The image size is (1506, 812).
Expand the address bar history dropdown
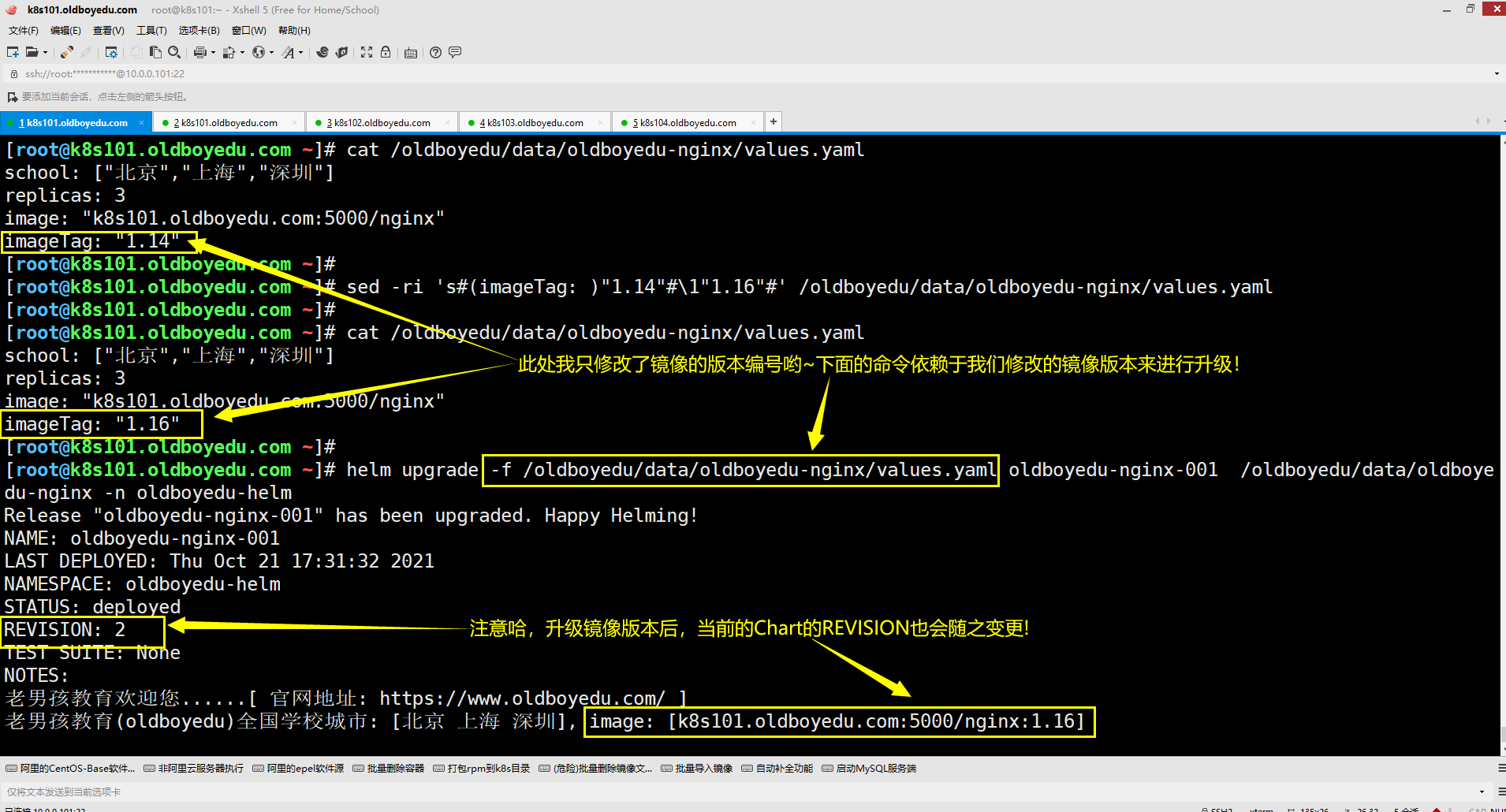1497,74
